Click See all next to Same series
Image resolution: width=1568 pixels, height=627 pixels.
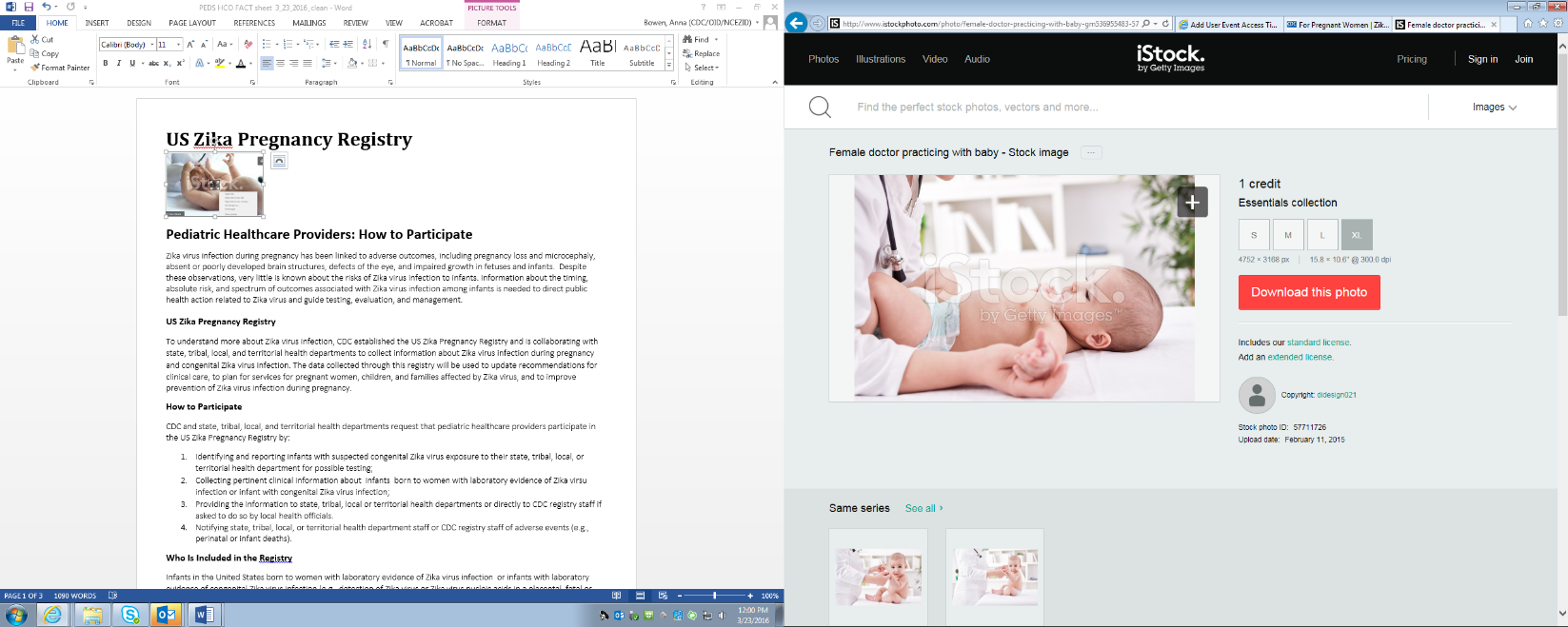(923, 508)
